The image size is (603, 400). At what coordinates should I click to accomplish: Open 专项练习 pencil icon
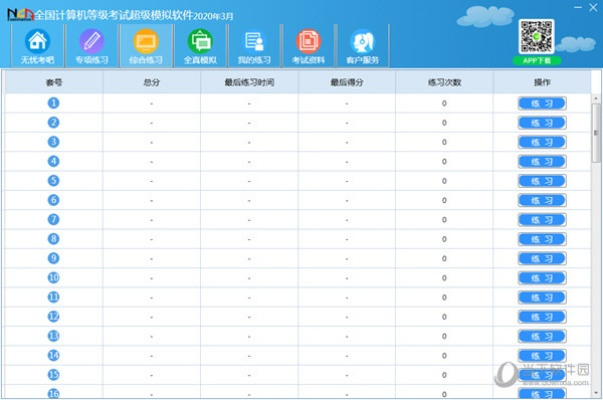[92, 45]
